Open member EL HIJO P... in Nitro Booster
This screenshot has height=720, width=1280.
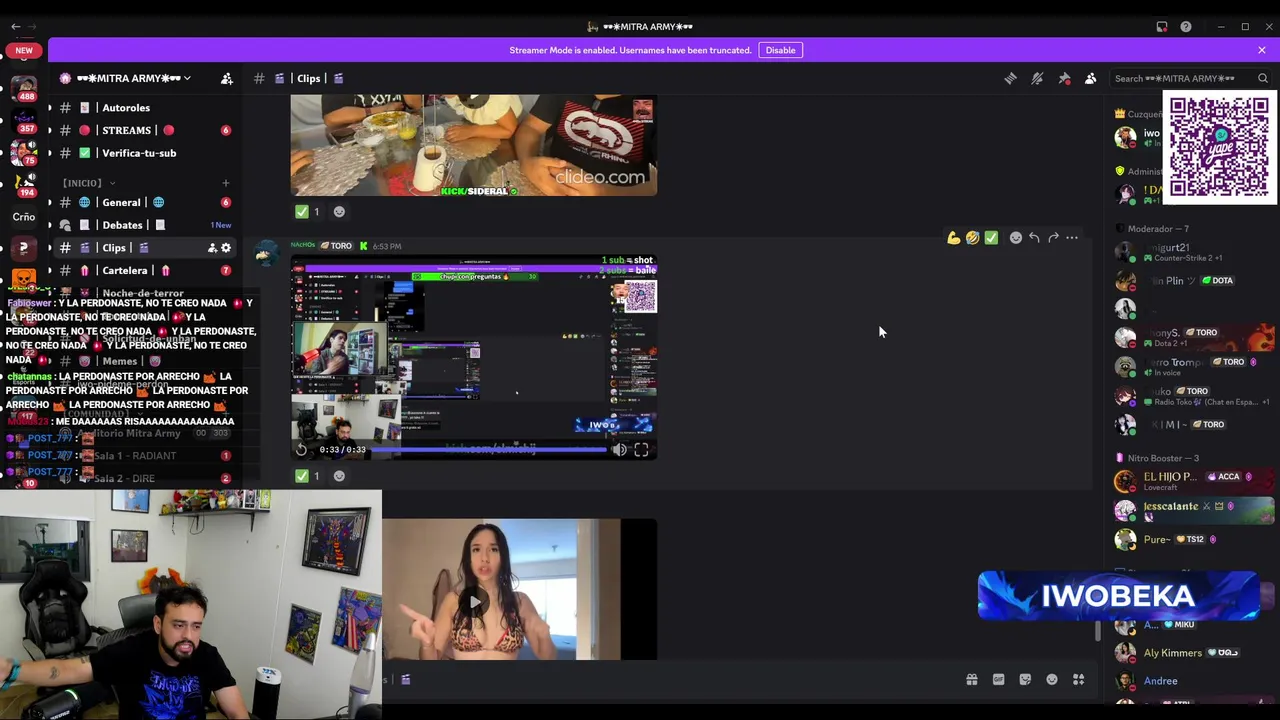tap(1190, 481)
